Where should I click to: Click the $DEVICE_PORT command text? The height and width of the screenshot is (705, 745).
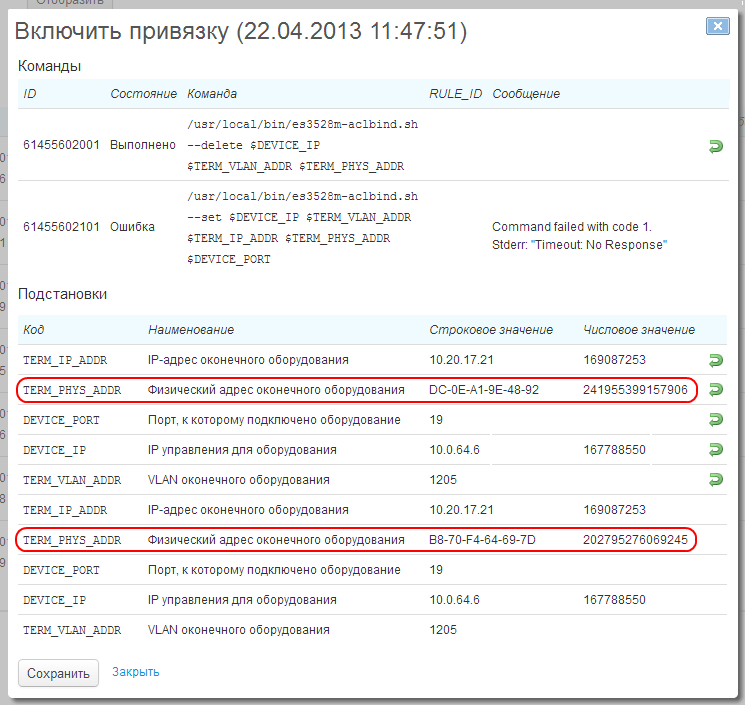click(229, 259)
